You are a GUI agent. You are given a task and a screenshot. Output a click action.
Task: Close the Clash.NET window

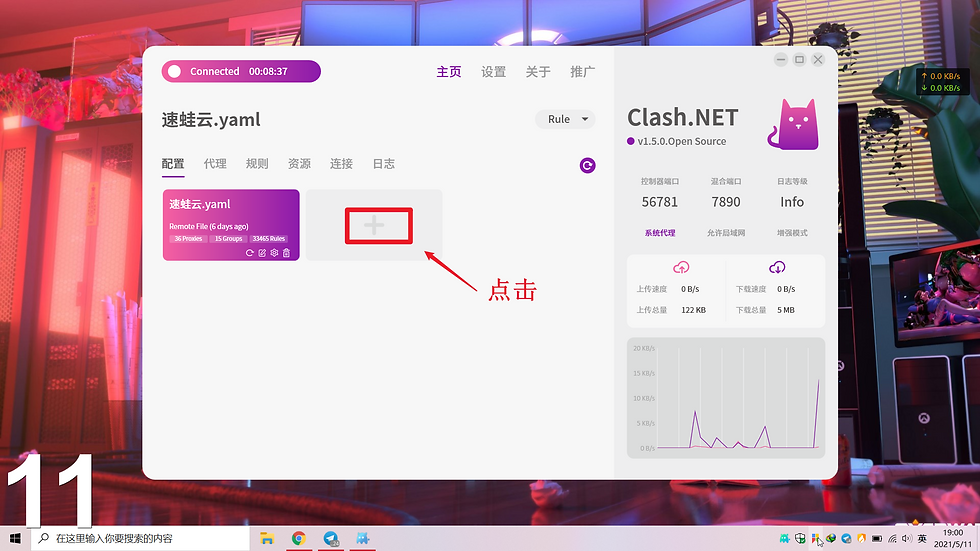pyautogui.click(x=818, y=59)
